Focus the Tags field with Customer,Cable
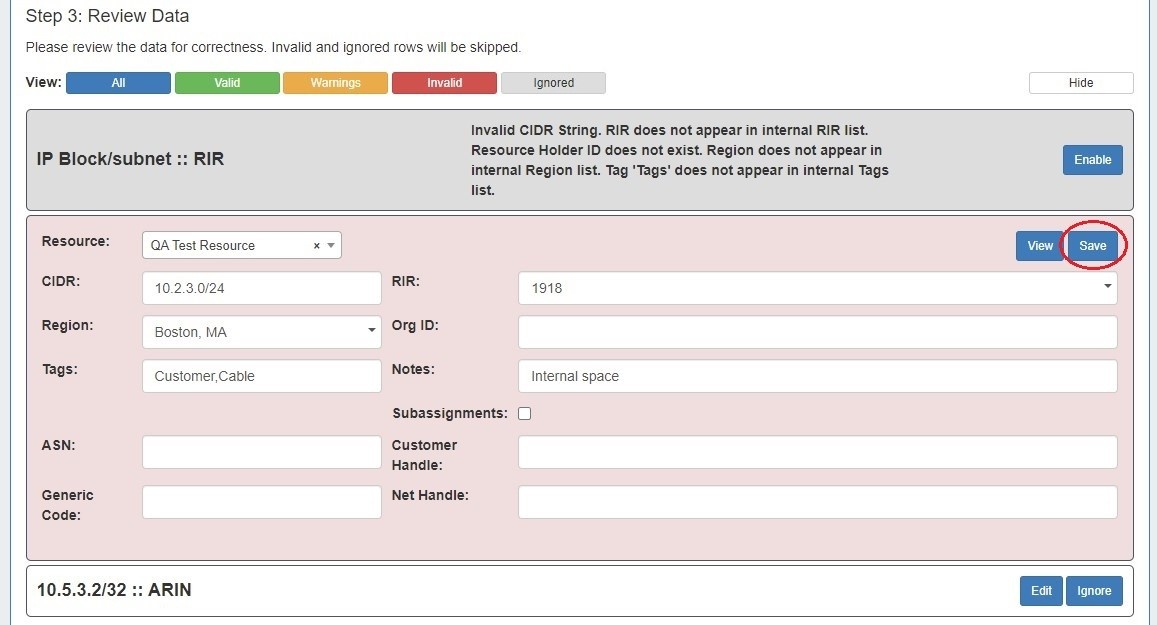The height and width of the screenshot is (625, 1157). [x=261, y=376]
